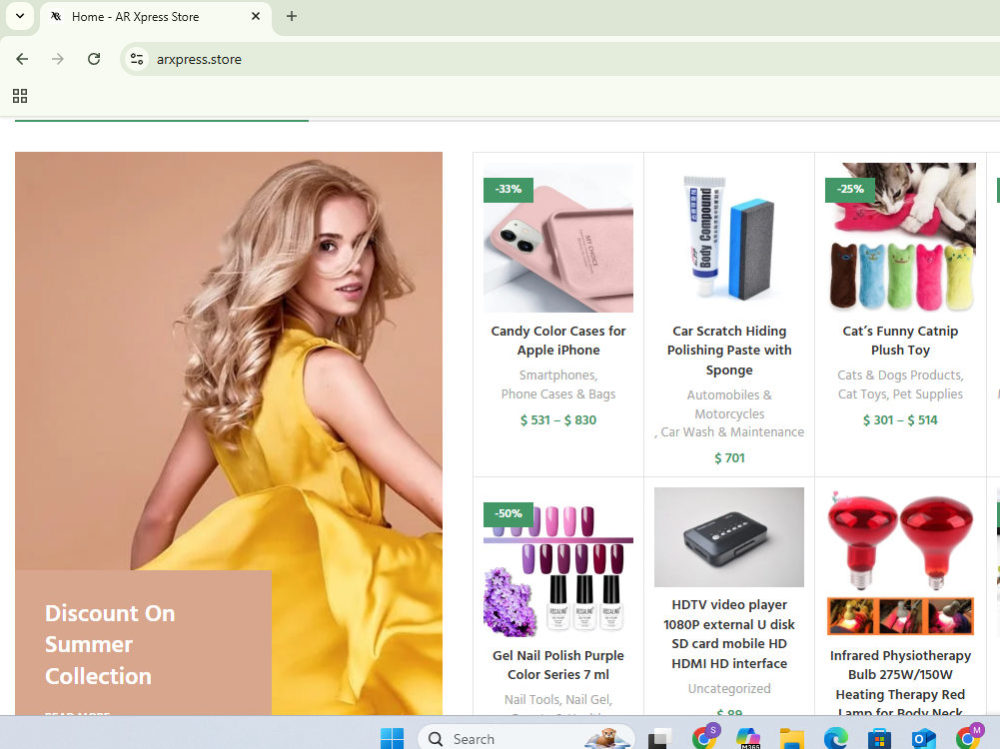This screenshot has height=749, width=1000.
Task: Open Chrome with S profile badge
Action: click(x=705, y=737)
